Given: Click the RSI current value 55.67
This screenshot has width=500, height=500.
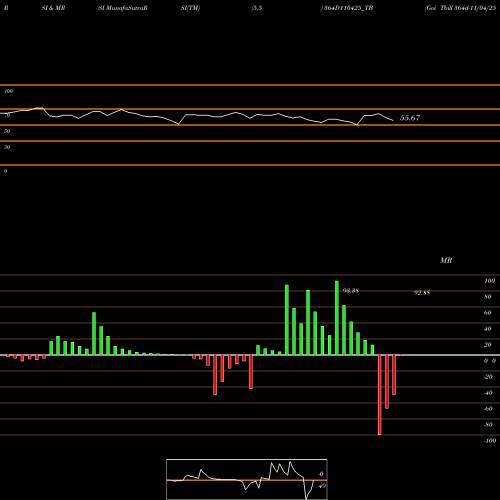Looking at the screenshot, I should [410, 118].
